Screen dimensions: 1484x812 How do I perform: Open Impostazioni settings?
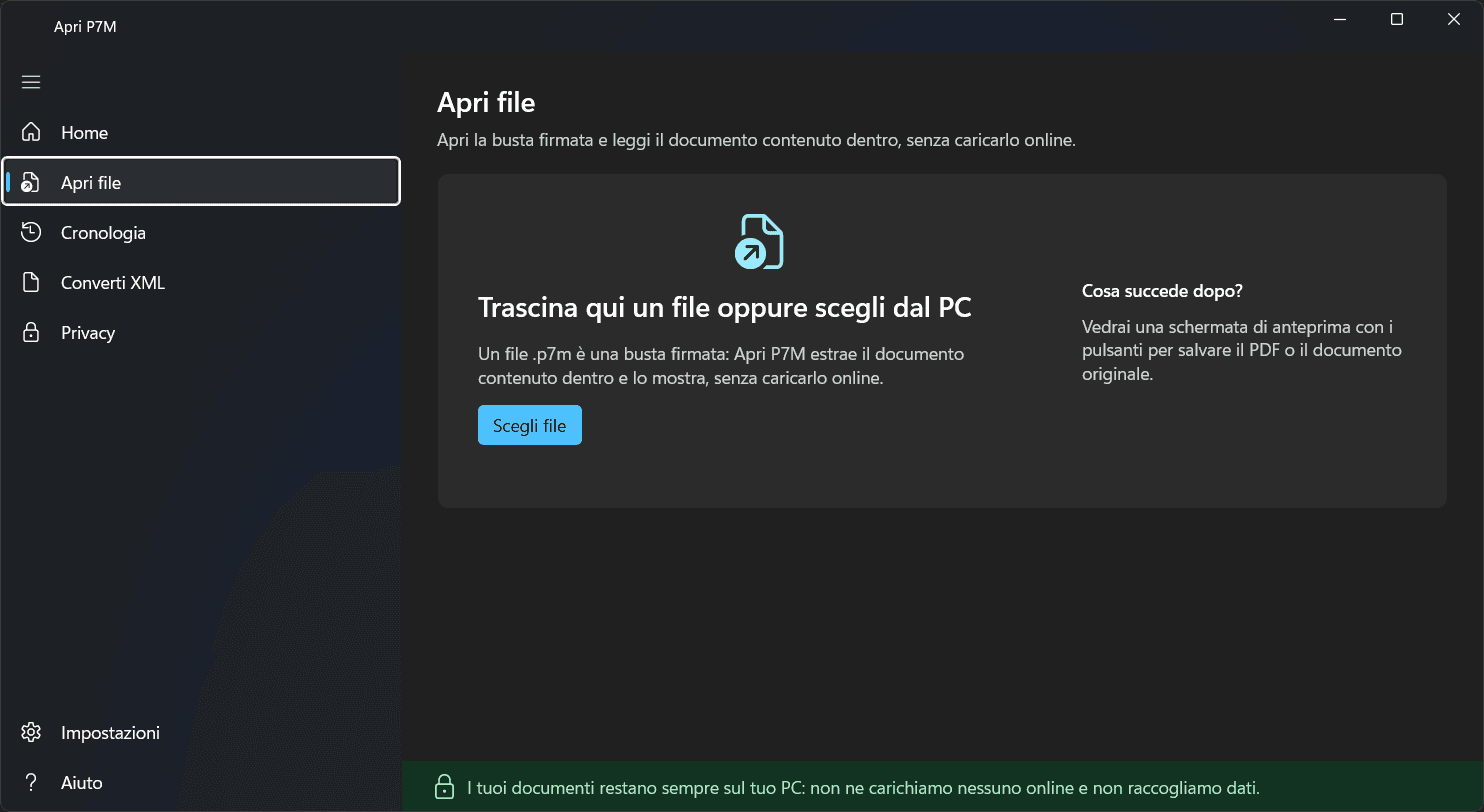tap(201, 732)
